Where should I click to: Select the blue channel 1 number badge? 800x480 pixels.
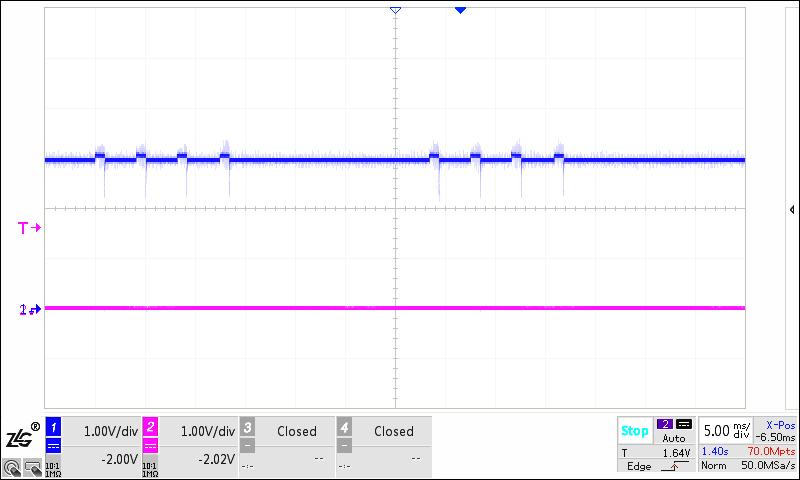coord(53,427)
